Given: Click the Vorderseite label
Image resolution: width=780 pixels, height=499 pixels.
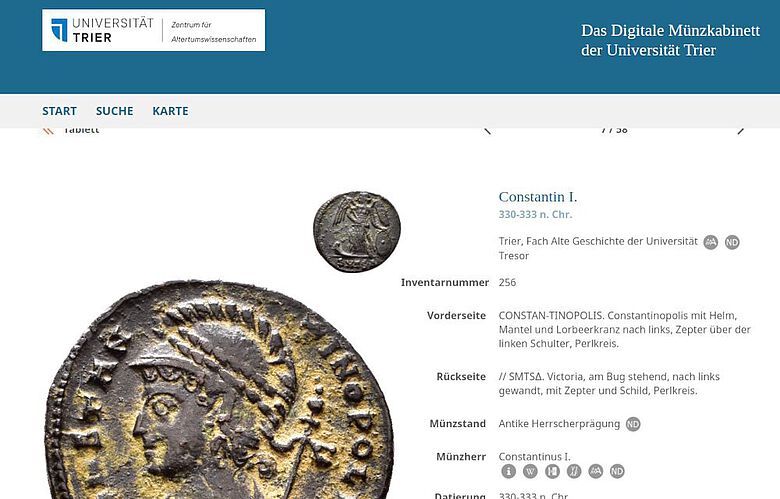Looking at the screenshot, I should 456,315.
